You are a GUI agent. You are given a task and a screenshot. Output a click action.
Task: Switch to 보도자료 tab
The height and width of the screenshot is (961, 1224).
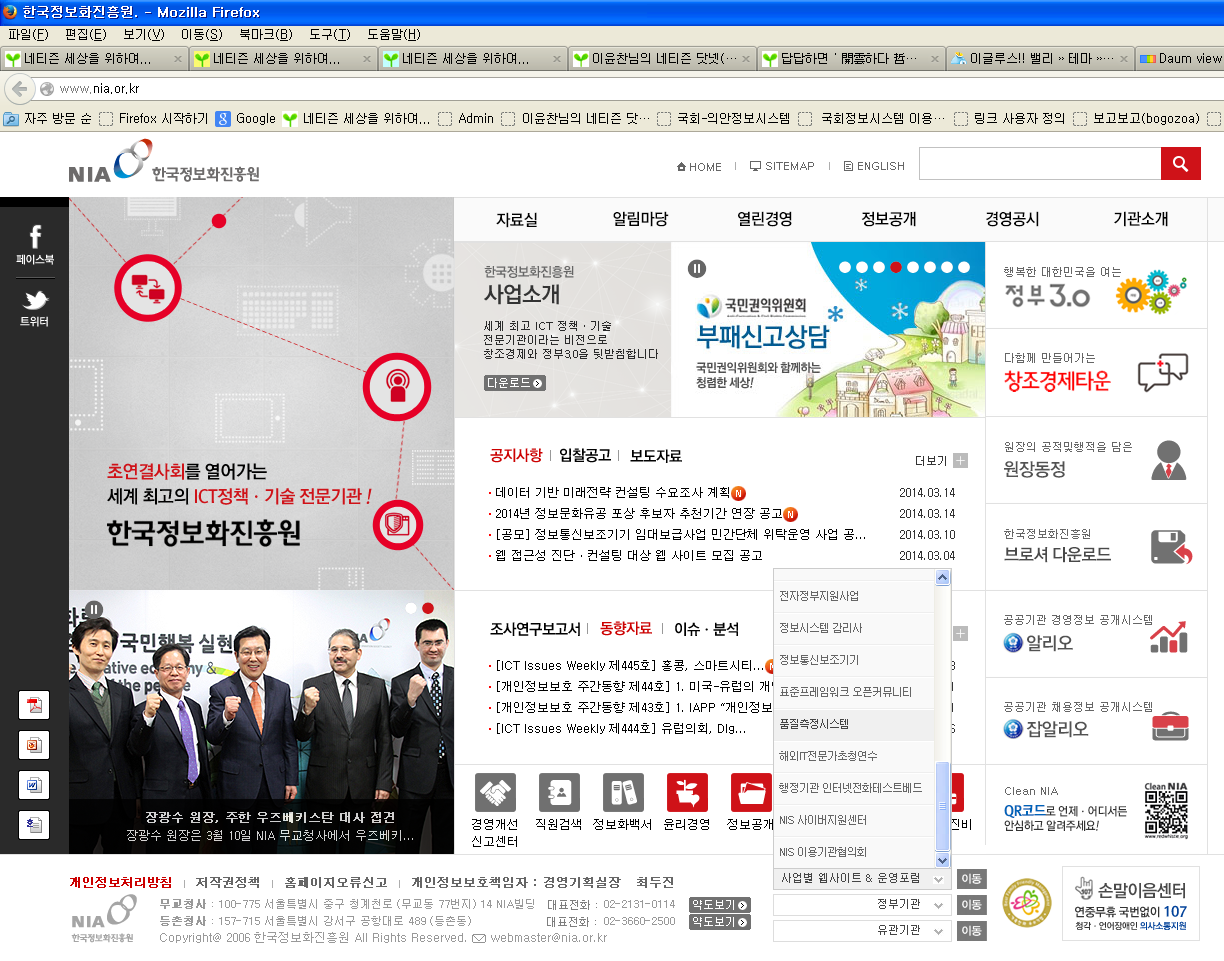656,455
